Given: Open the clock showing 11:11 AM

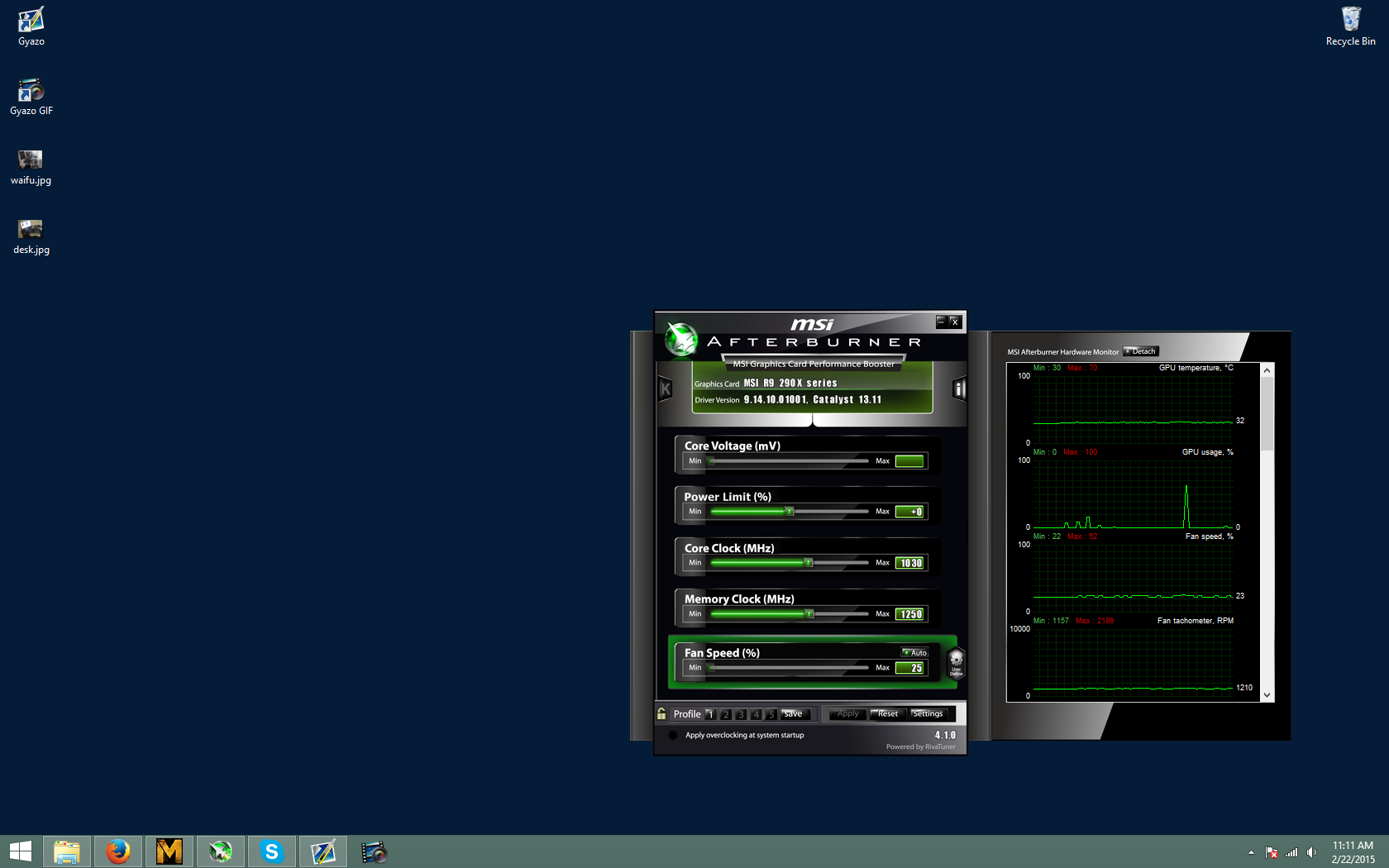Looking at the screenshot, I should point(1353,852).
